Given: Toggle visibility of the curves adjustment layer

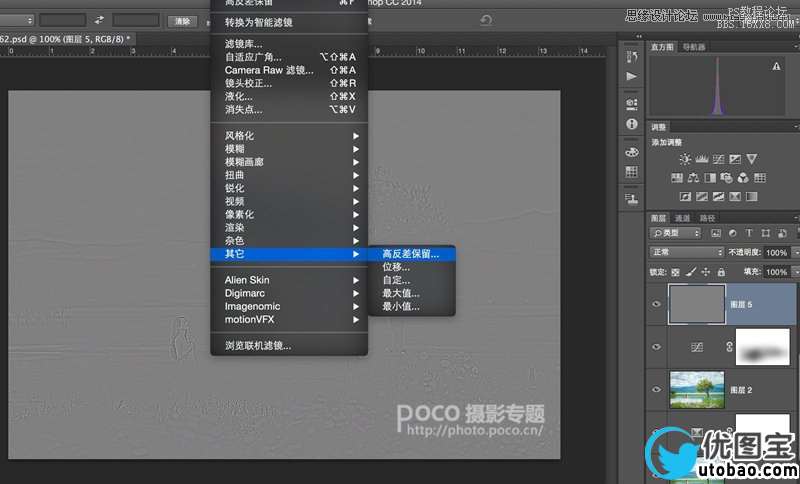Looking at the screenshot, I should 657,346.
